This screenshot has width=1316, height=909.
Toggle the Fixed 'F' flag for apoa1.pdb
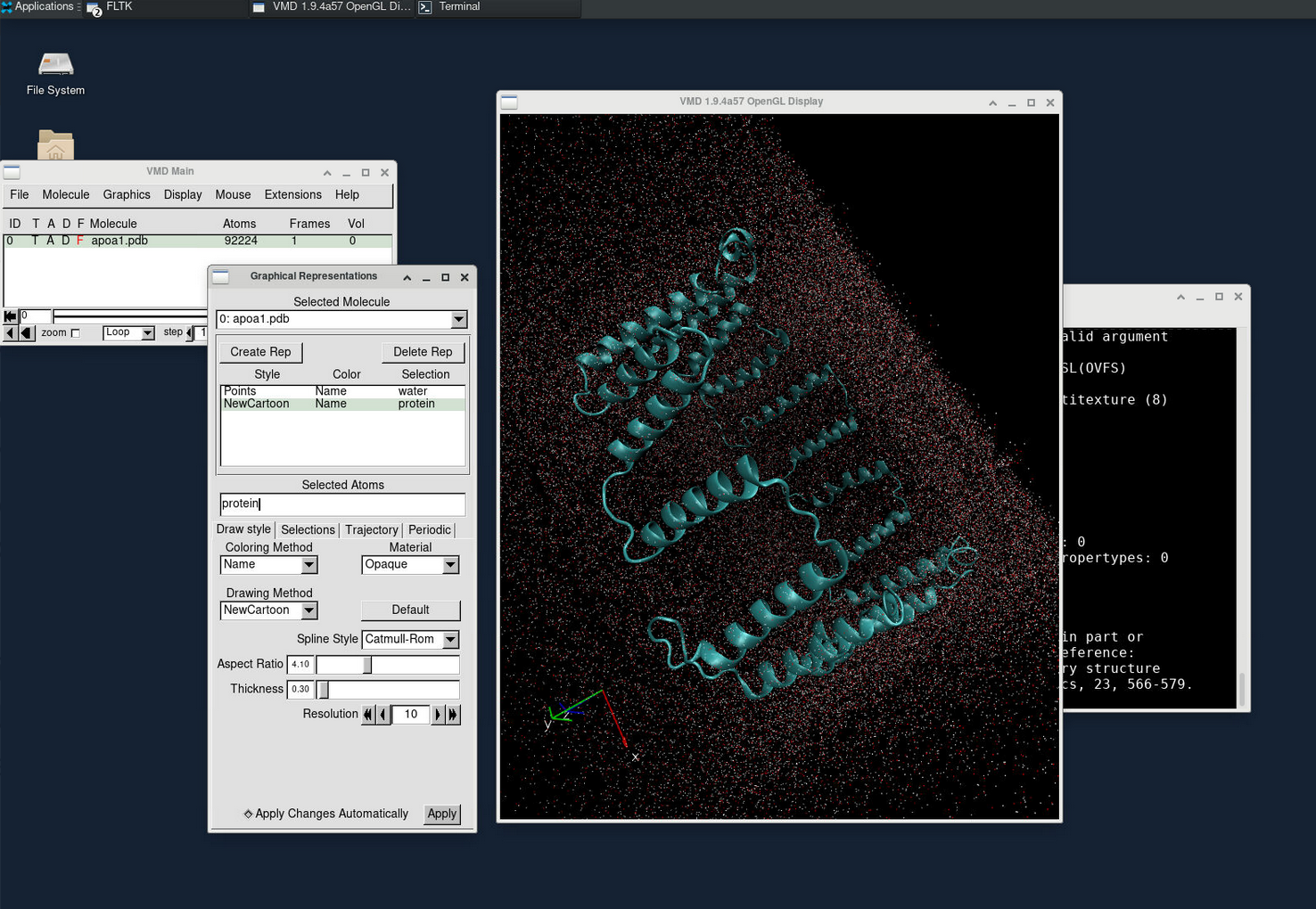tap(79, 241)
